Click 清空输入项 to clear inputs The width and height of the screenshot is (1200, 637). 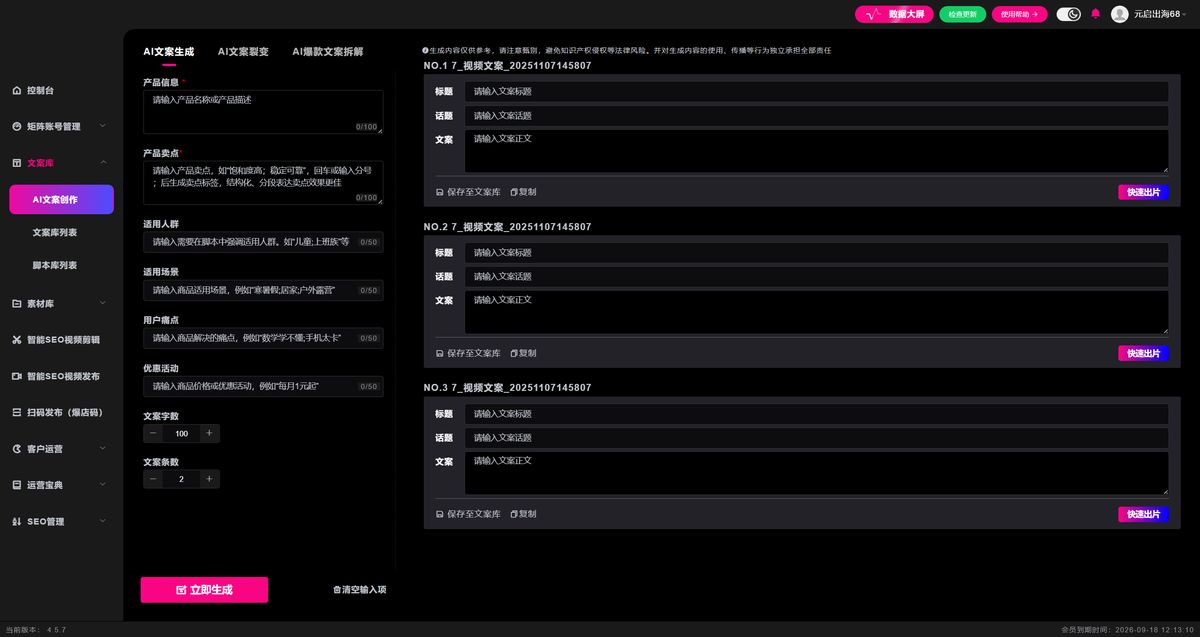tap(360, 590)
